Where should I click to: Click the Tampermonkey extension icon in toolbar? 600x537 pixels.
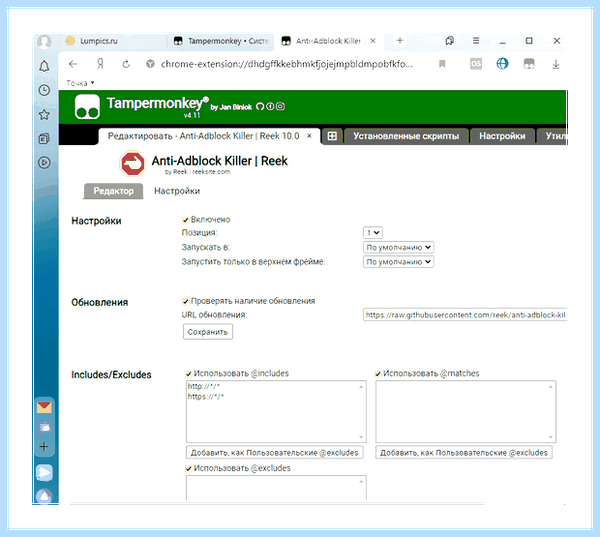(529, 64)
